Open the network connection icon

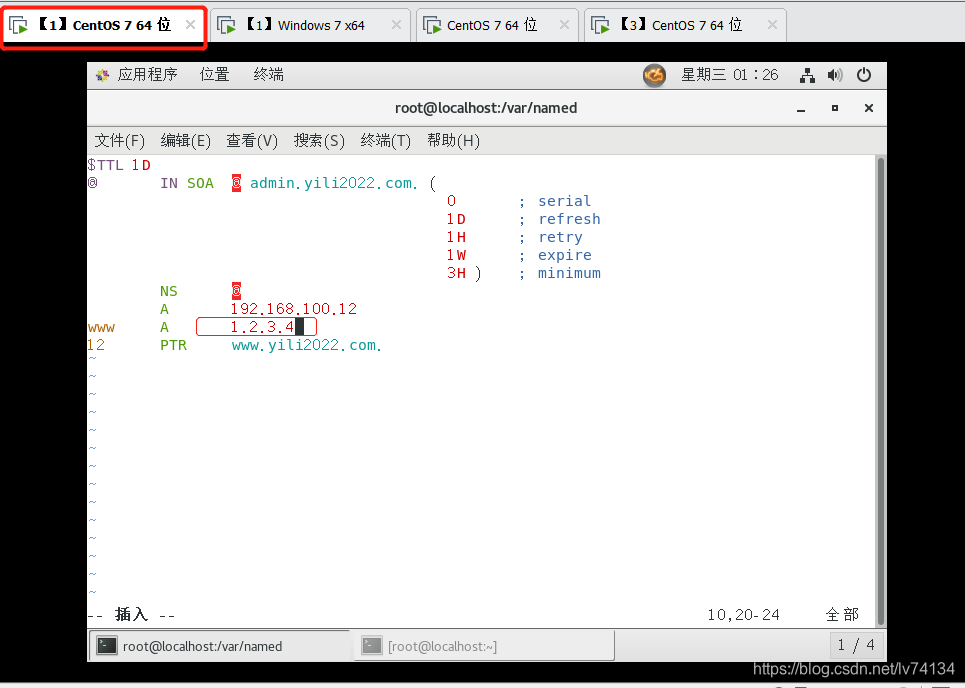coord(807,76)
